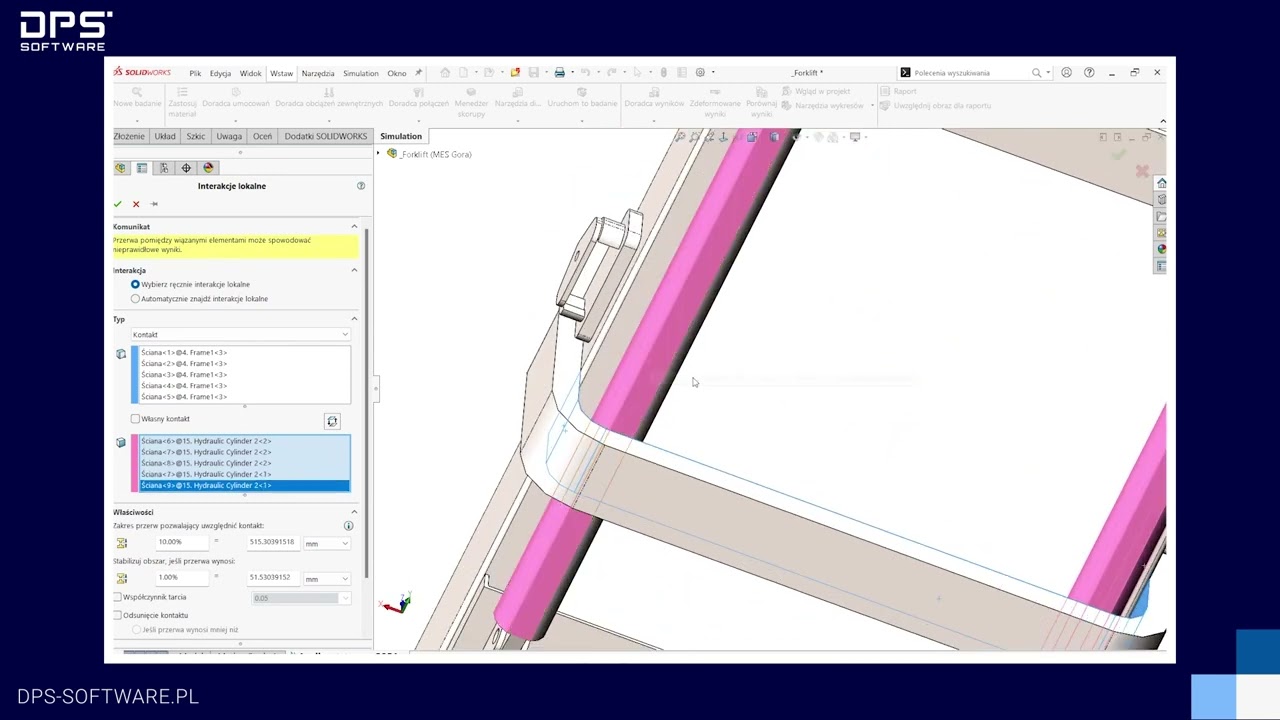The width and height of the screenshot is (1280, 720).
Task: Open Narzędzia menu
Action: (318, 73)
